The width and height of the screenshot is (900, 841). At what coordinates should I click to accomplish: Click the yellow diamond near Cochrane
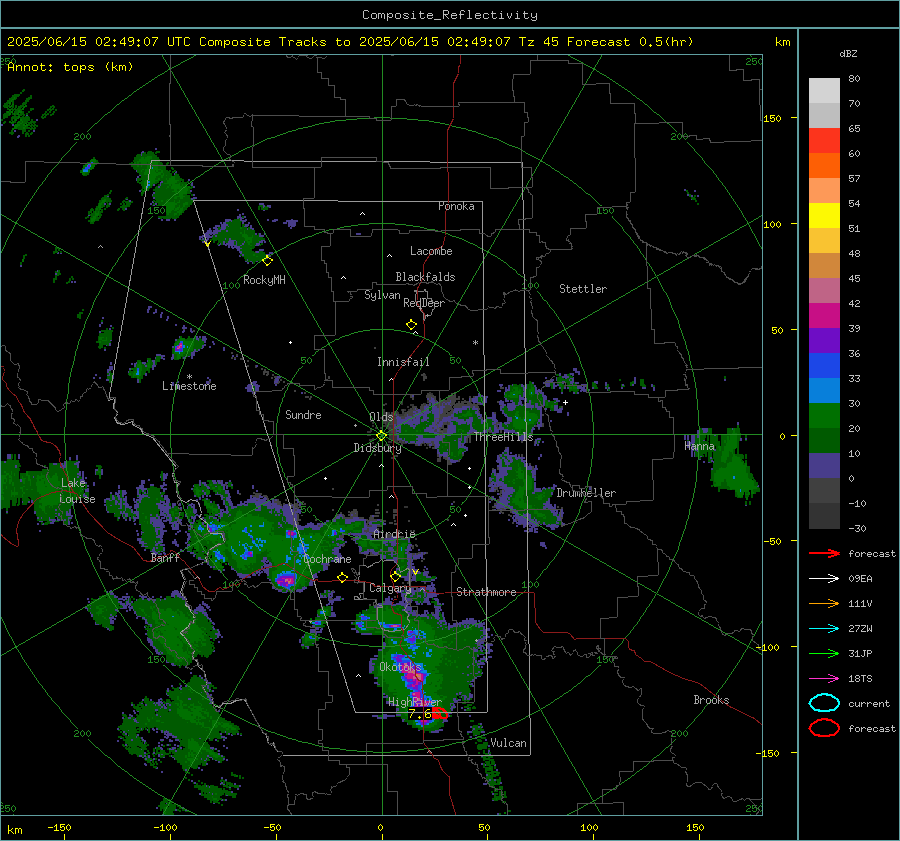point(343,578)
